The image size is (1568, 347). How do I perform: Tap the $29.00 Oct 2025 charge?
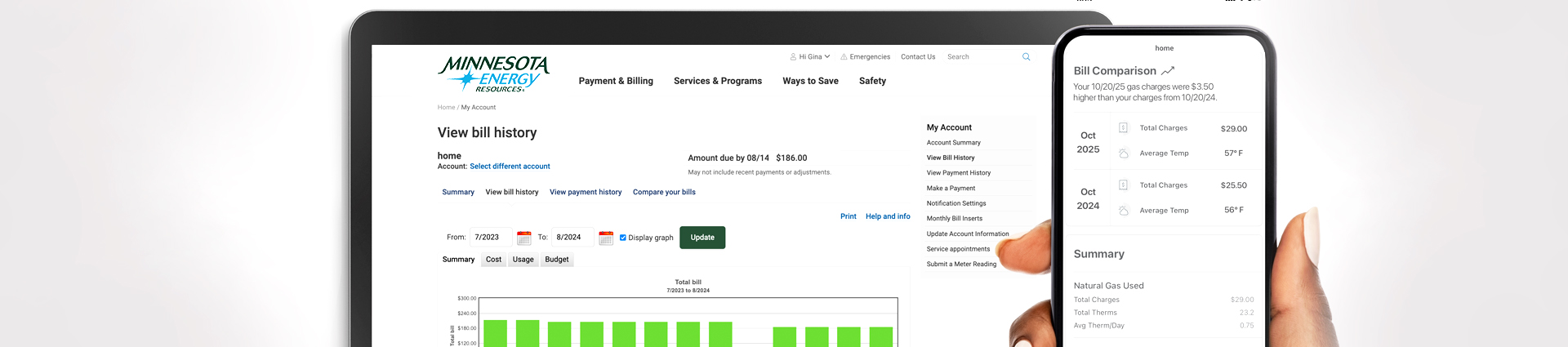[1233, 129]
